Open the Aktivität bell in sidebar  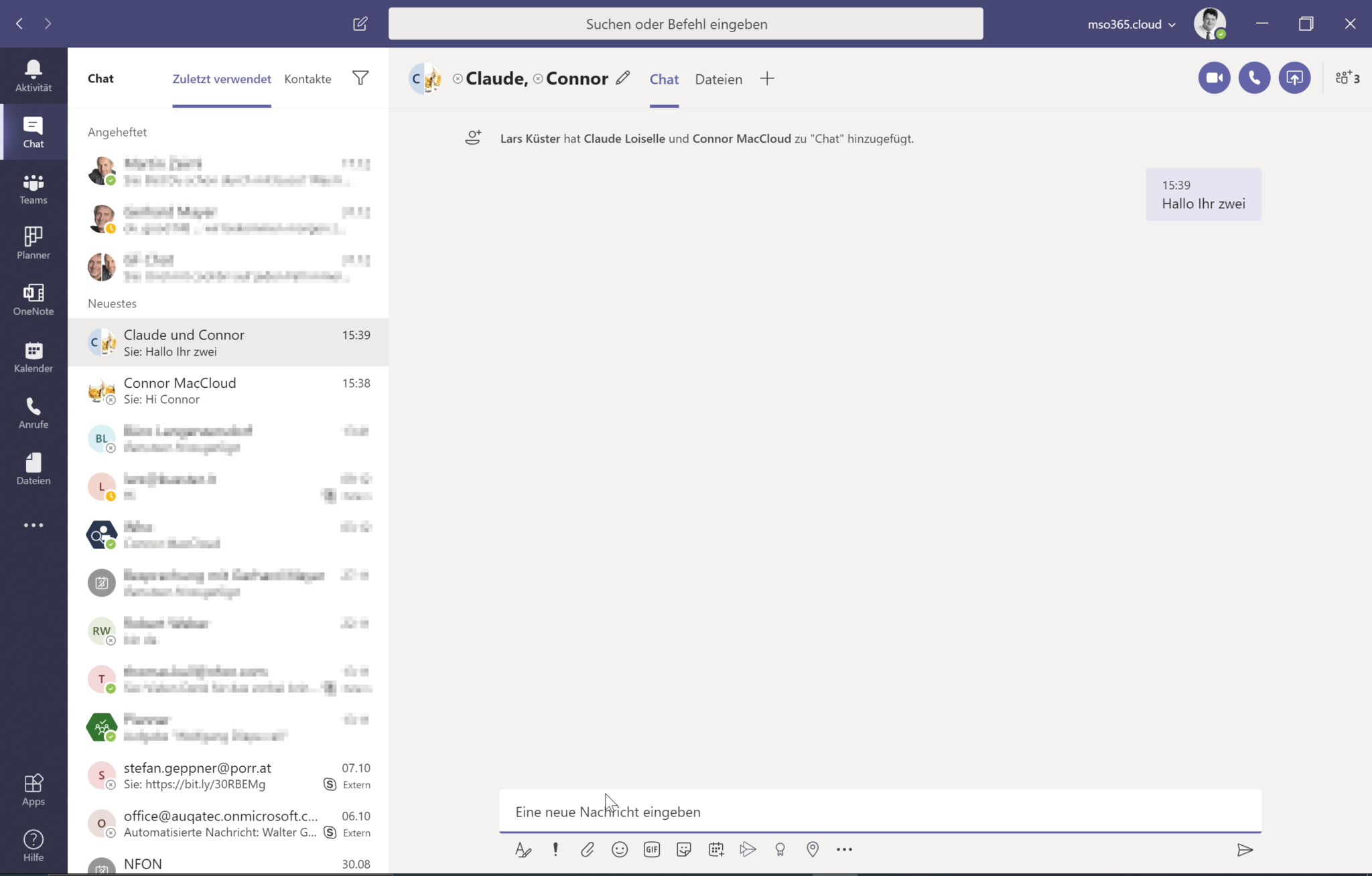tap(33, 76)
